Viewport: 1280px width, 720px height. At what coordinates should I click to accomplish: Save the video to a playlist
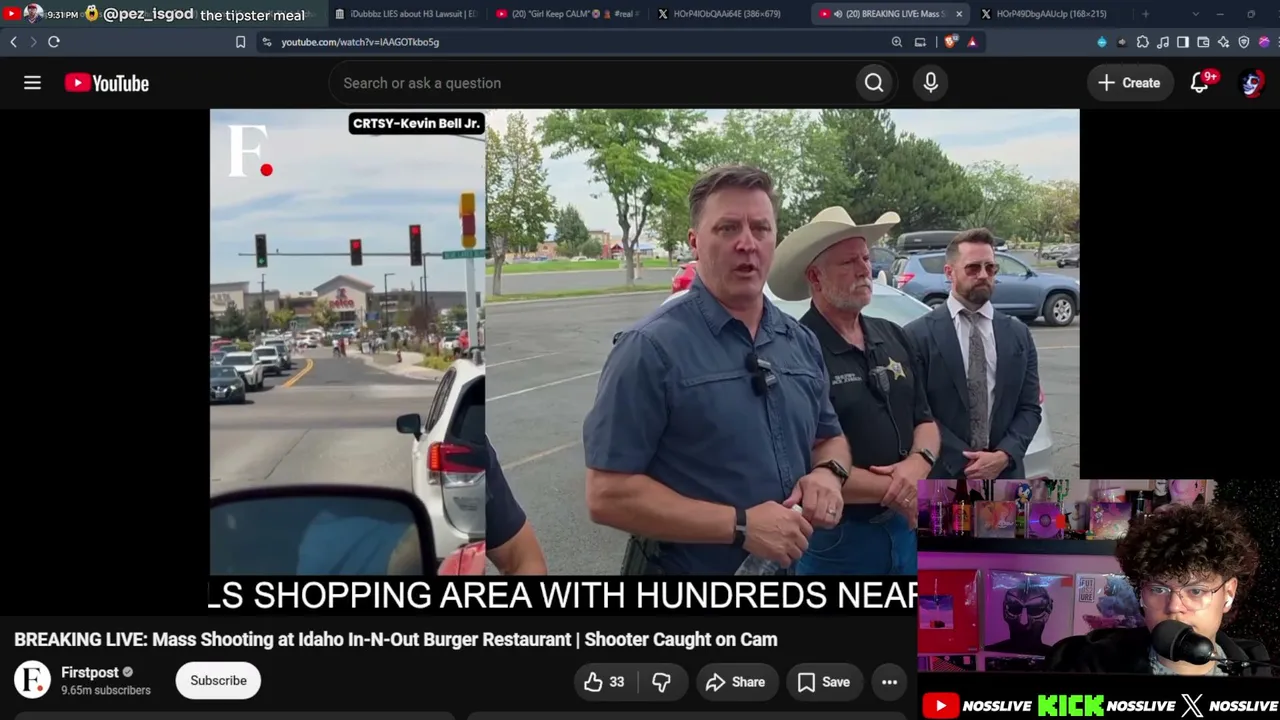(x=824, y=682)
